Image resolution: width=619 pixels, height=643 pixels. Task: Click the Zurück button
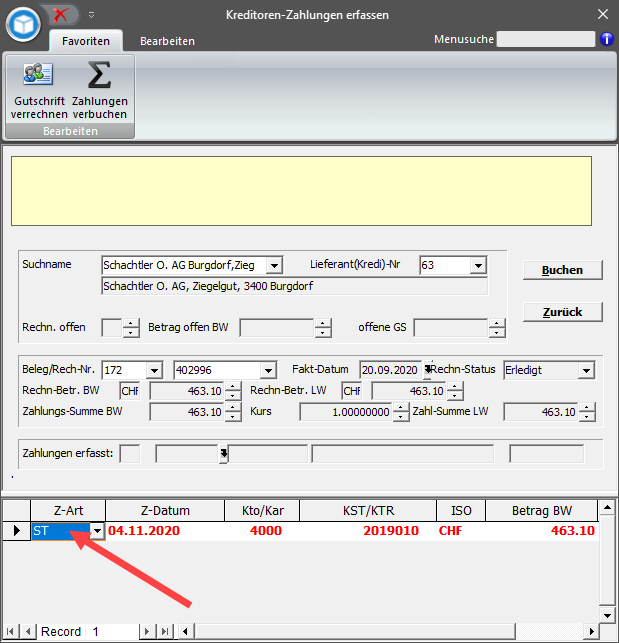(562, 312)
